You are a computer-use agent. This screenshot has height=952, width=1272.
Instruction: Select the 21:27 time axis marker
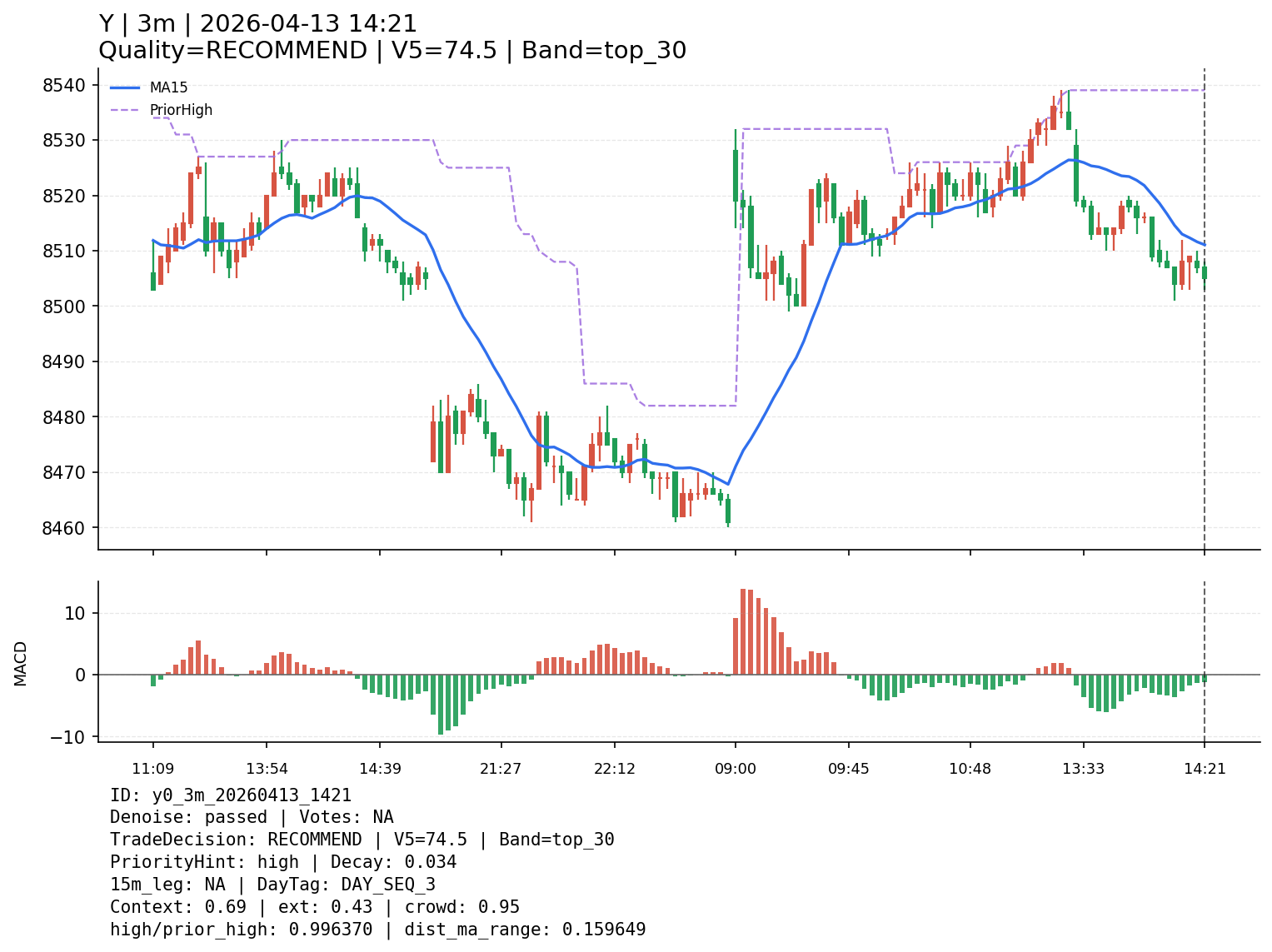501,769
